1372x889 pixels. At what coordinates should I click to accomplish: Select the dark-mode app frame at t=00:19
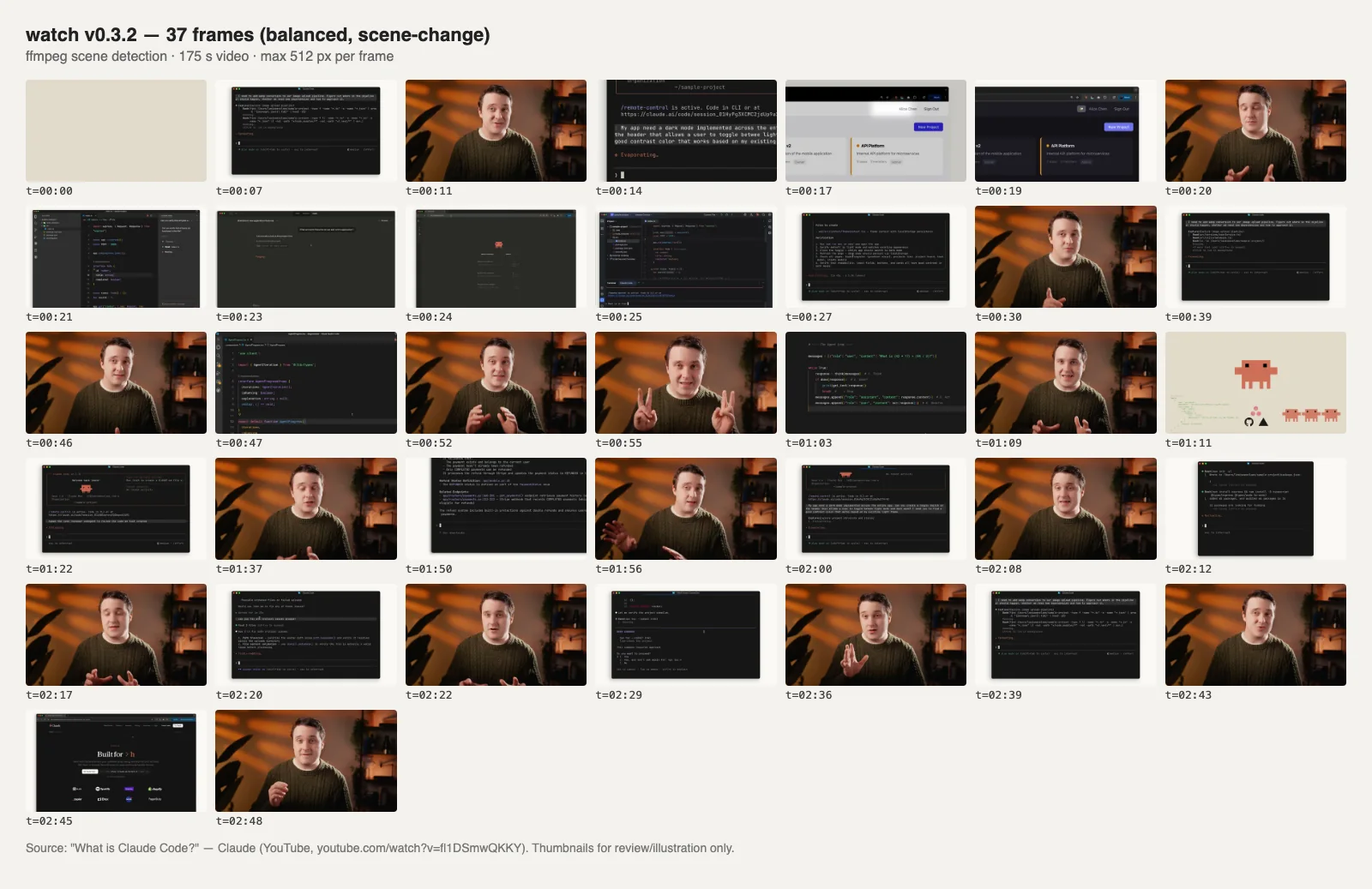coord(1066,130)
